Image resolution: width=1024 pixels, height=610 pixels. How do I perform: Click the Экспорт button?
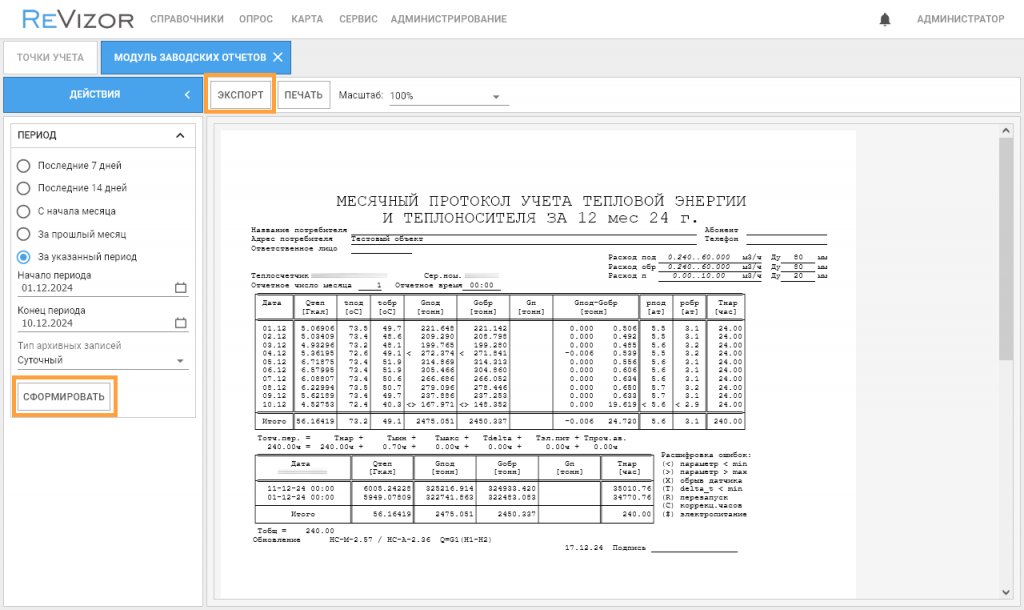pyautogui.click(x=240, y=95)
